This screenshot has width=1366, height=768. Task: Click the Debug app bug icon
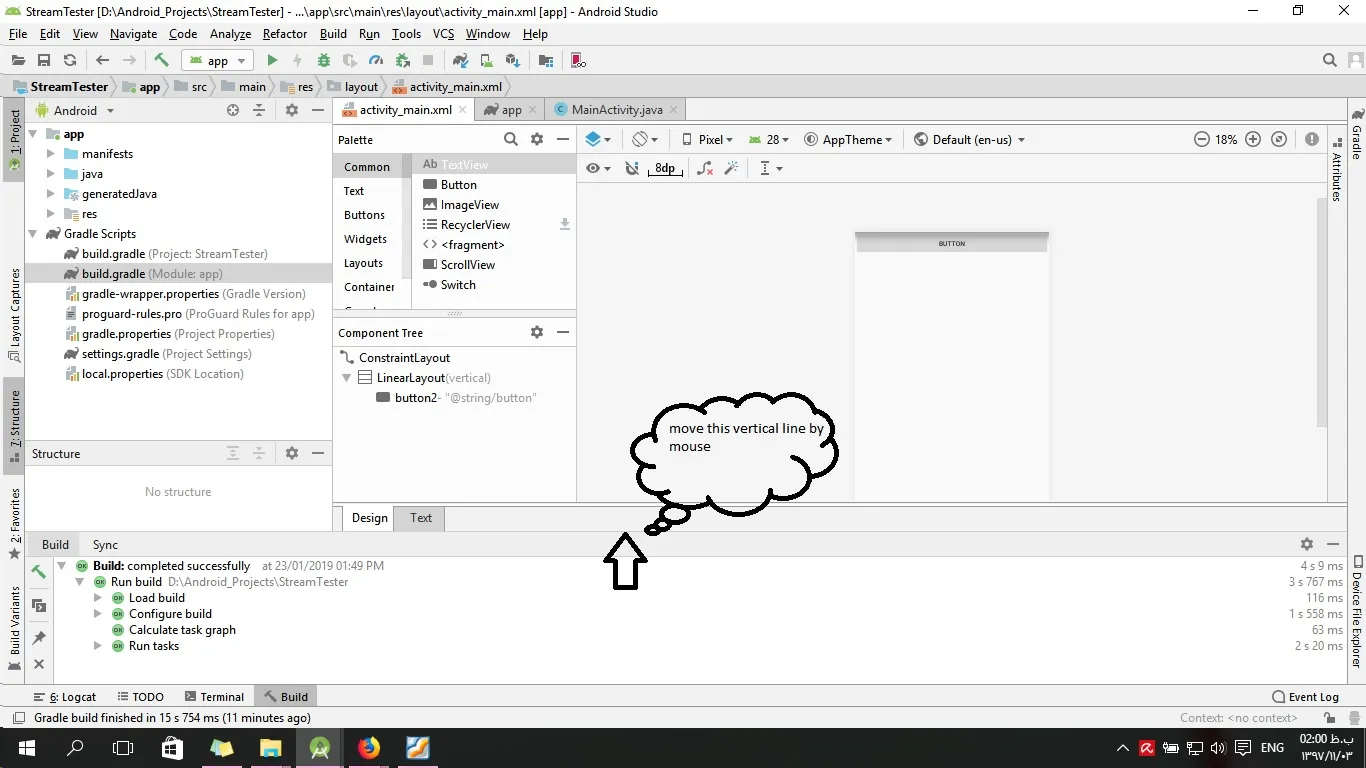325,61
